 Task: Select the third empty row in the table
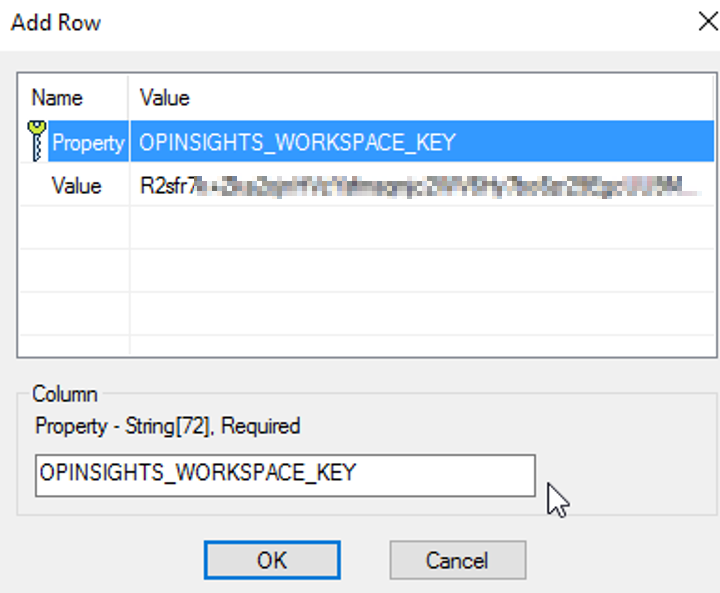click(x=366, y=313)
